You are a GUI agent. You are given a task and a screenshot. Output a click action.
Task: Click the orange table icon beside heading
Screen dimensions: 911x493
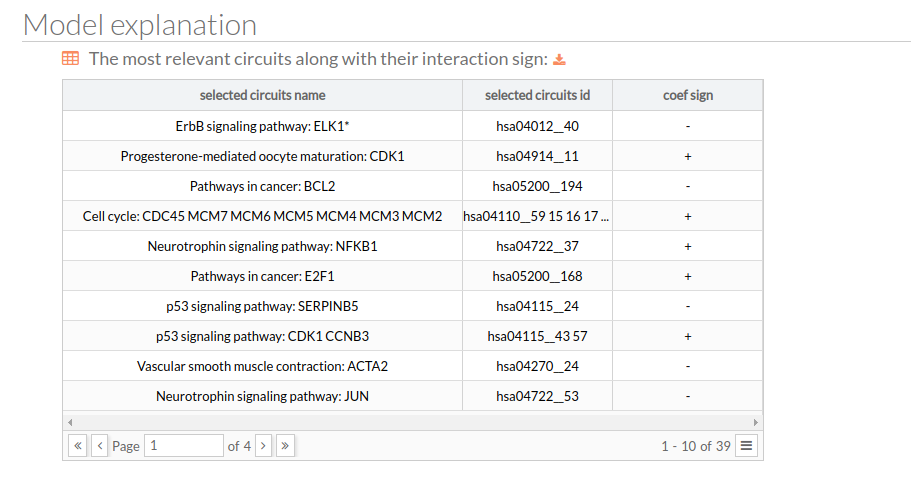click(70, 58)
